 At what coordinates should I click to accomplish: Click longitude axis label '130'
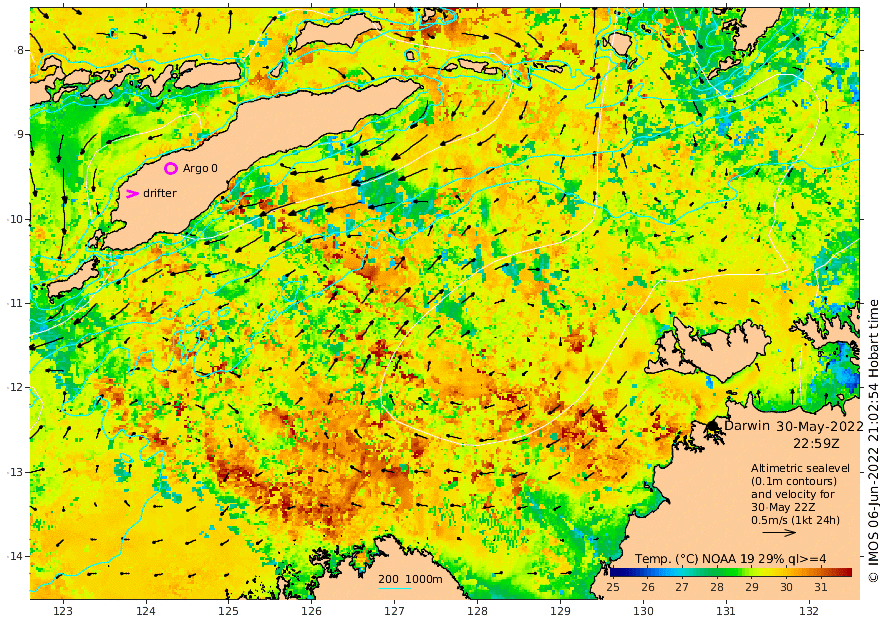tap(644, 611)
